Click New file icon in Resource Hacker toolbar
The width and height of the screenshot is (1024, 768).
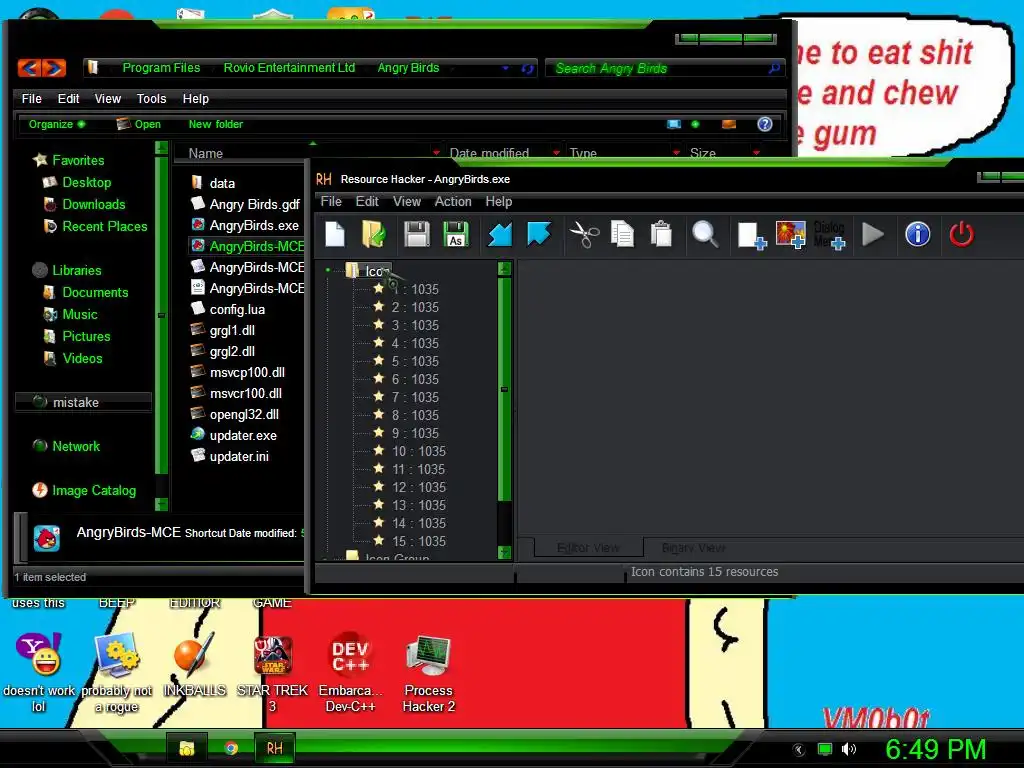pyautogui.click(x=335, y=234)
